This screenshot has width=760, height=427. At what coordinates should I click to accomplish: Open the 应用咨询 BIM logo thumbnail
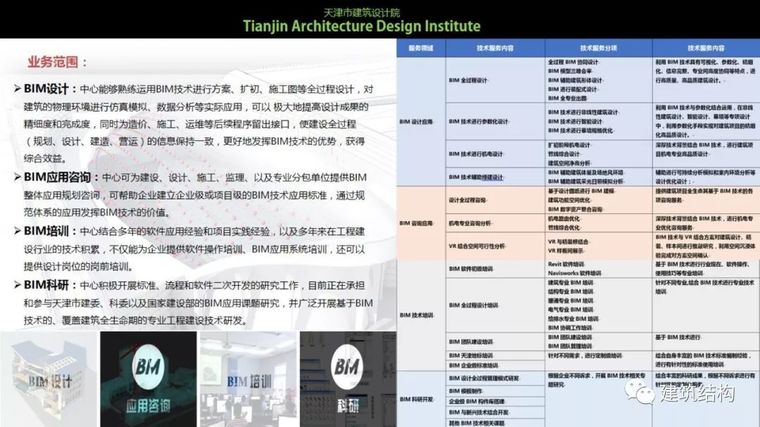(x=148, y=380)
